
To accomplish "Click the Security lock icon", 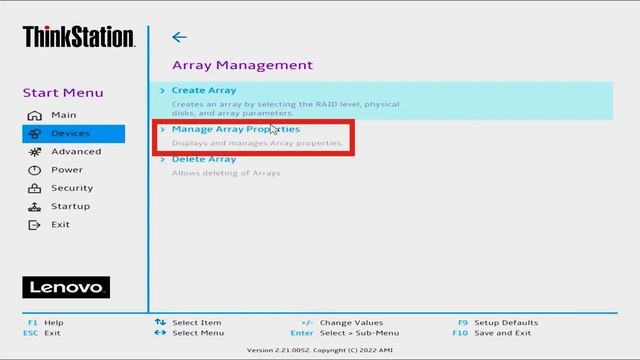I will pos(35,188).
